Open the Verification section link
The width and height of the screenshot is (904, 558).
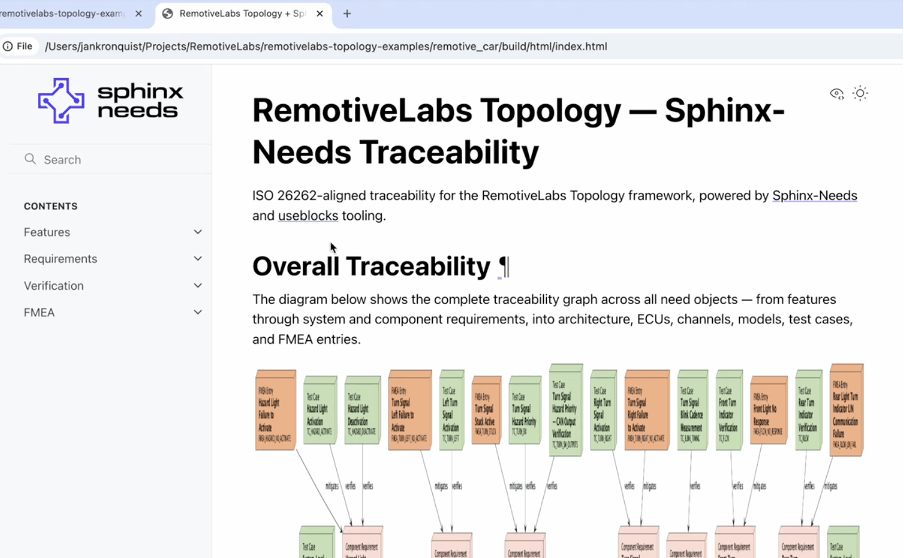[x=54, y=285]
